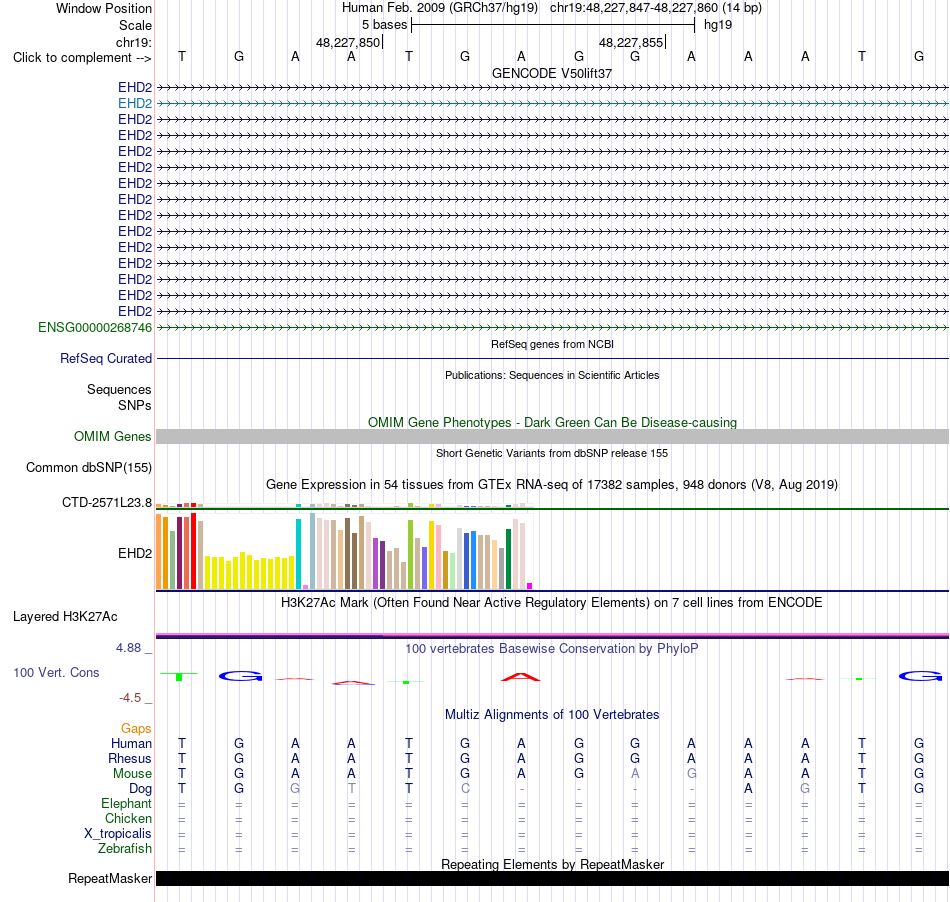Open '100 vertebrates Basewise Conservation by PhyloP' title

(552, 649)
